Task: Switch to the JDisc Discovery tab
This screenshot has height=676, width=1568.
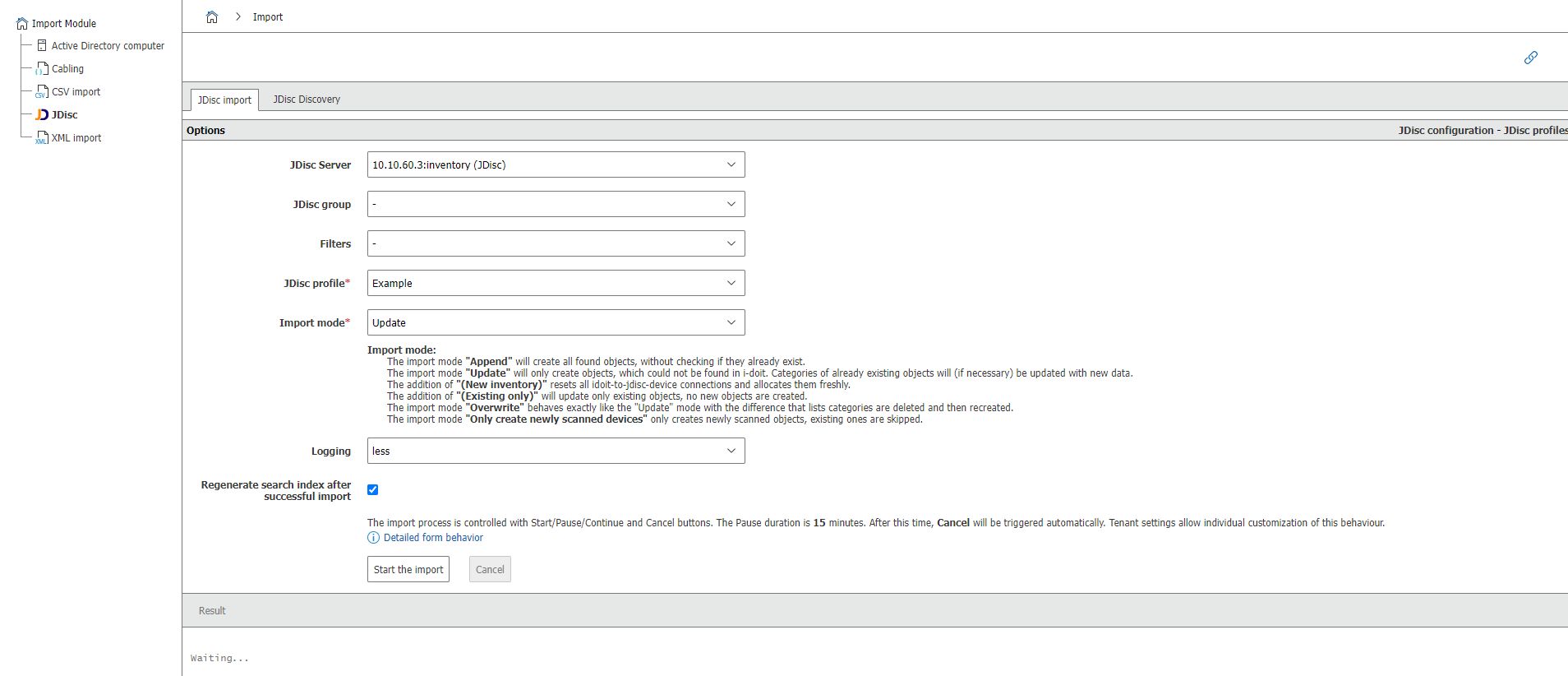Action: 307,100
